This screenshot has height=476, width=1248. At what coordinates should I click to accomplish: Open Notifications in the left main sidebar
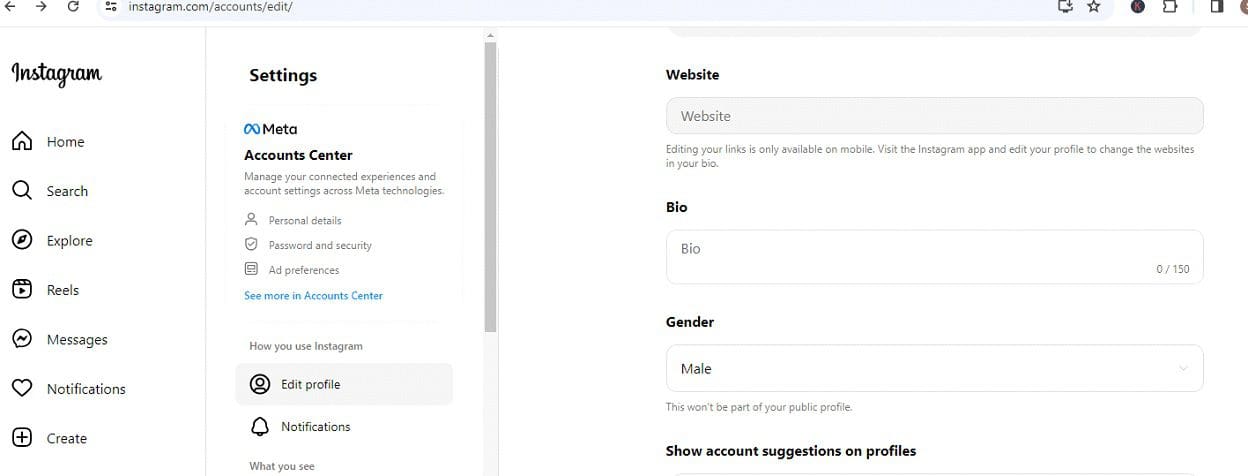pyautogui.click(x=86, y=389)
